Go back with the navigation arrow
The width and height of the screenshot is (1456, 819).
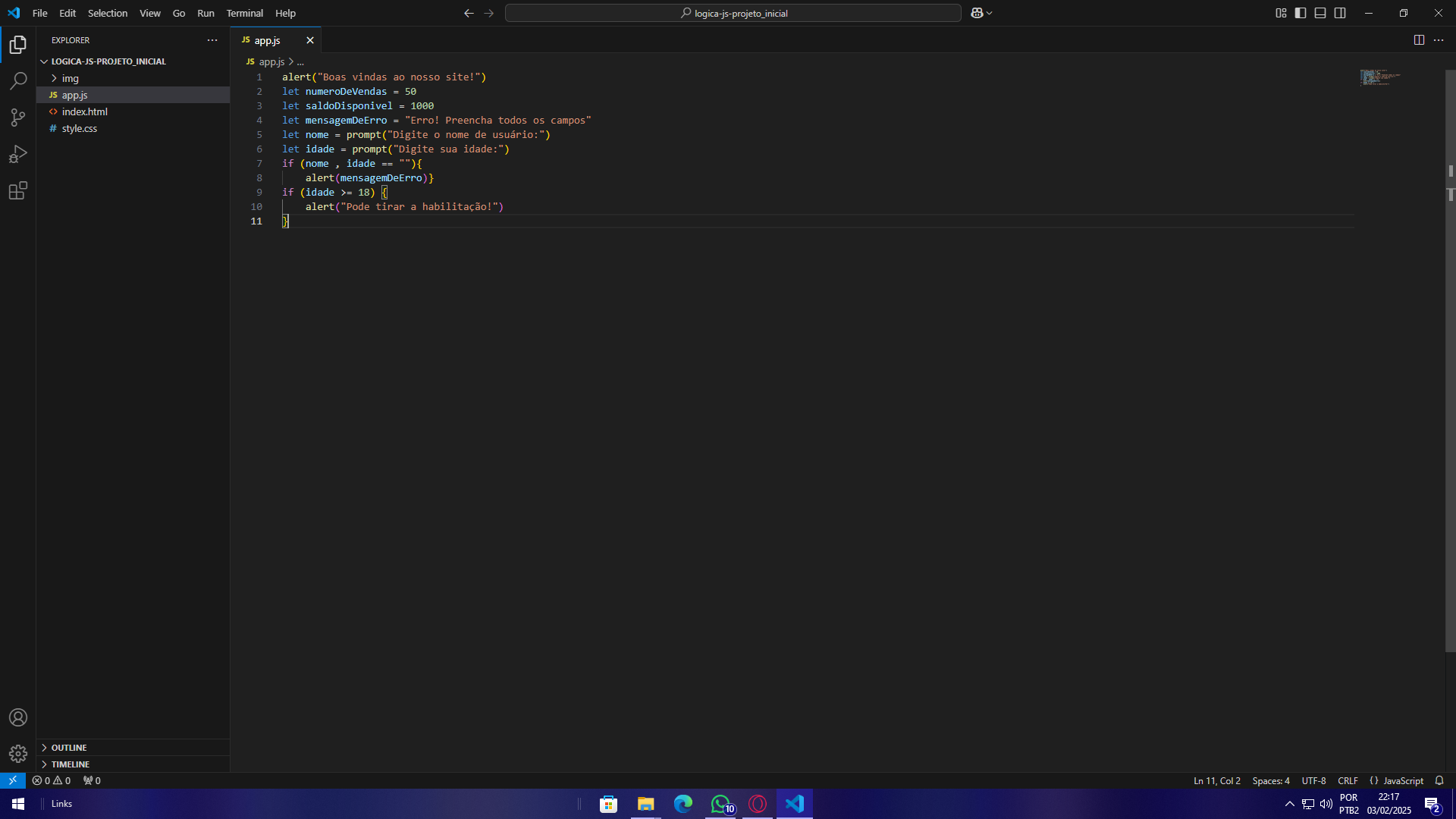click(x=469, y=13)
